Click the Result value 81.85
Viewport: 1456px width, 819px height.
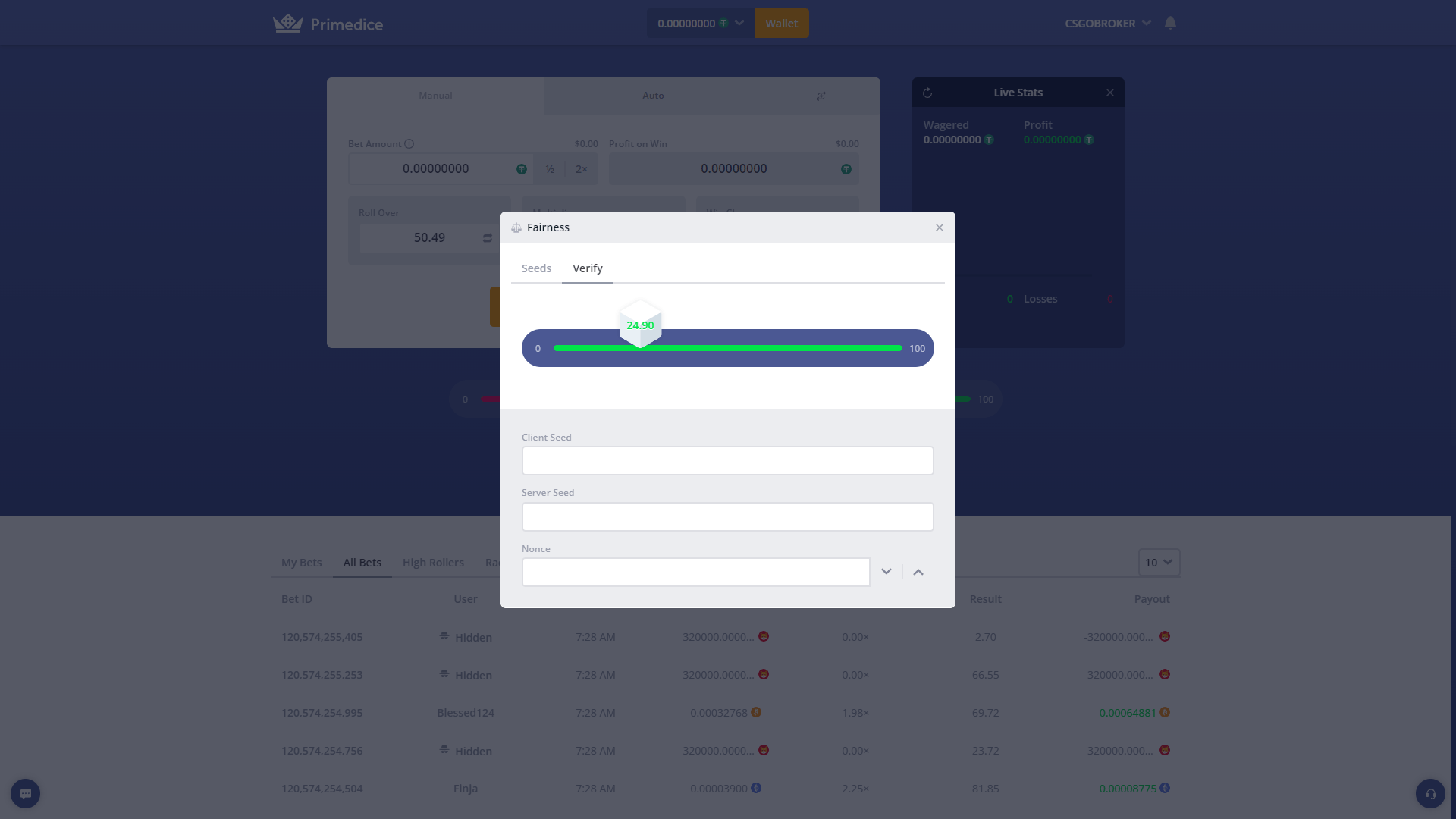(x=986, y=789)
